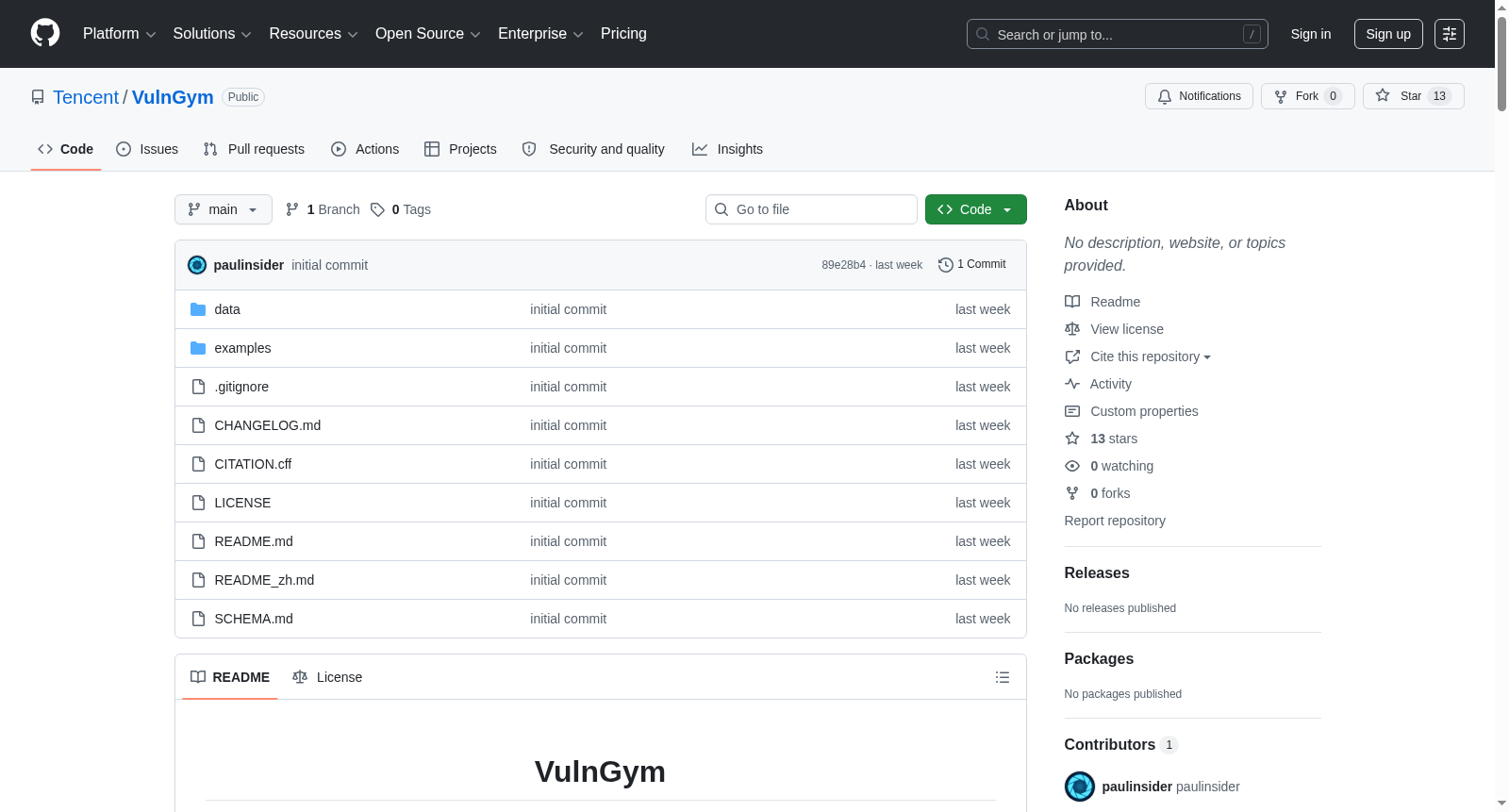
Task: Expand the Resources menu
Action: tap(313, 34)
